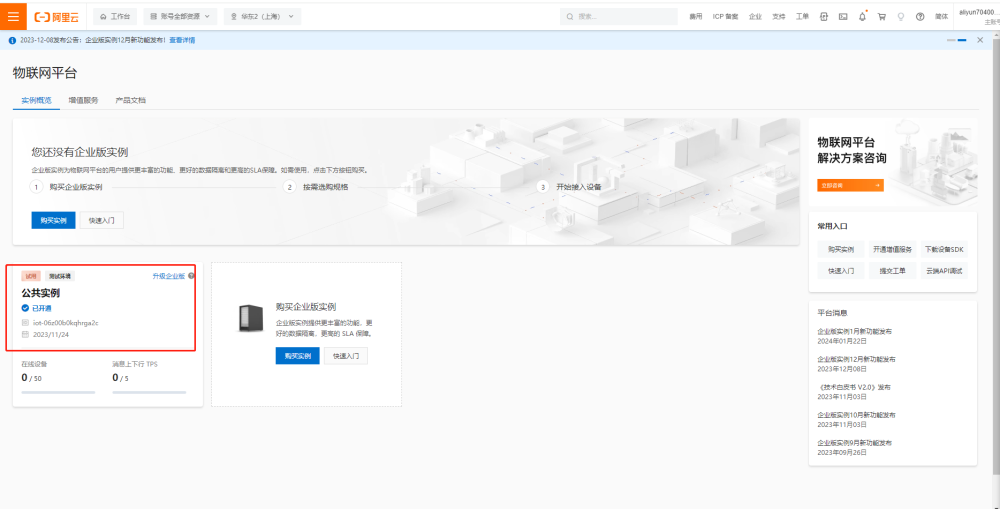Image resolution: width=1000 pixels, height=509 pixels.
Task: Select the first announcement pager dash
Action: click(x=951, y=40)
